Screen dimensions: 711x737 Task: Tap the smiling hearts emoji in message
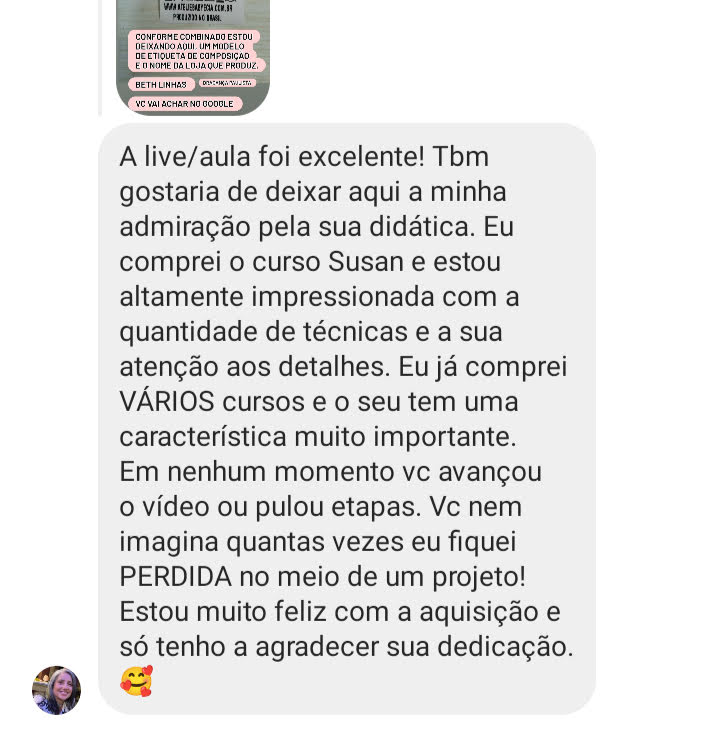136,681
